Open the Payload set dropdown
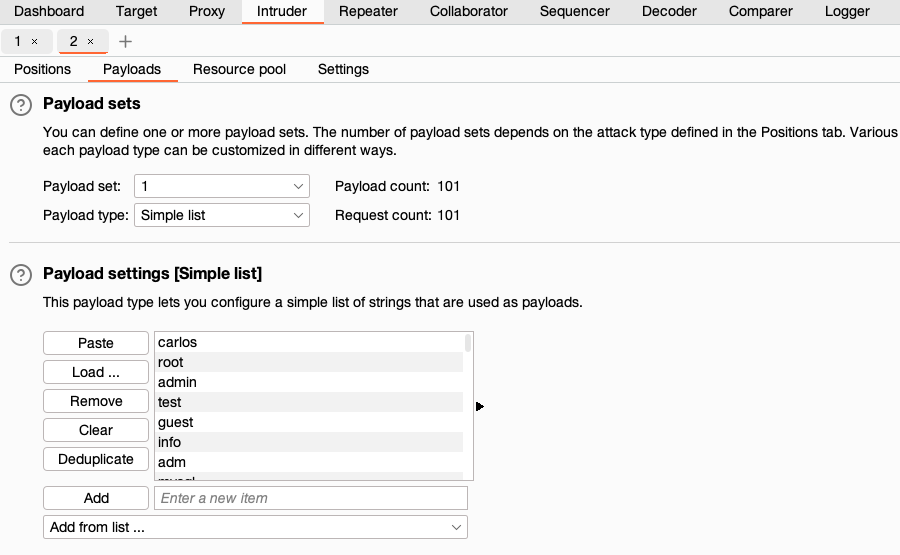Viewport: 900px width, 555px height. point(222,186)
